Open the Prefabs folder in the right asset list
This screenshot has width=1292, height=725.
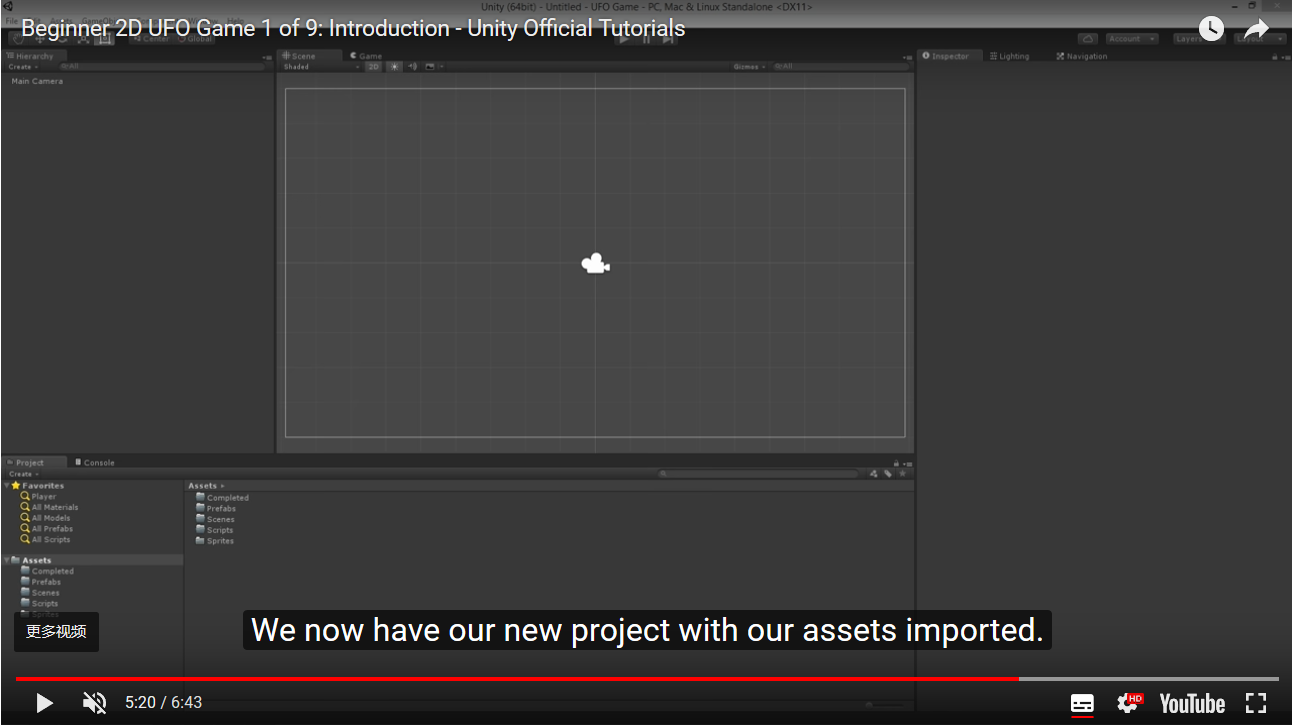click(216, 508)
